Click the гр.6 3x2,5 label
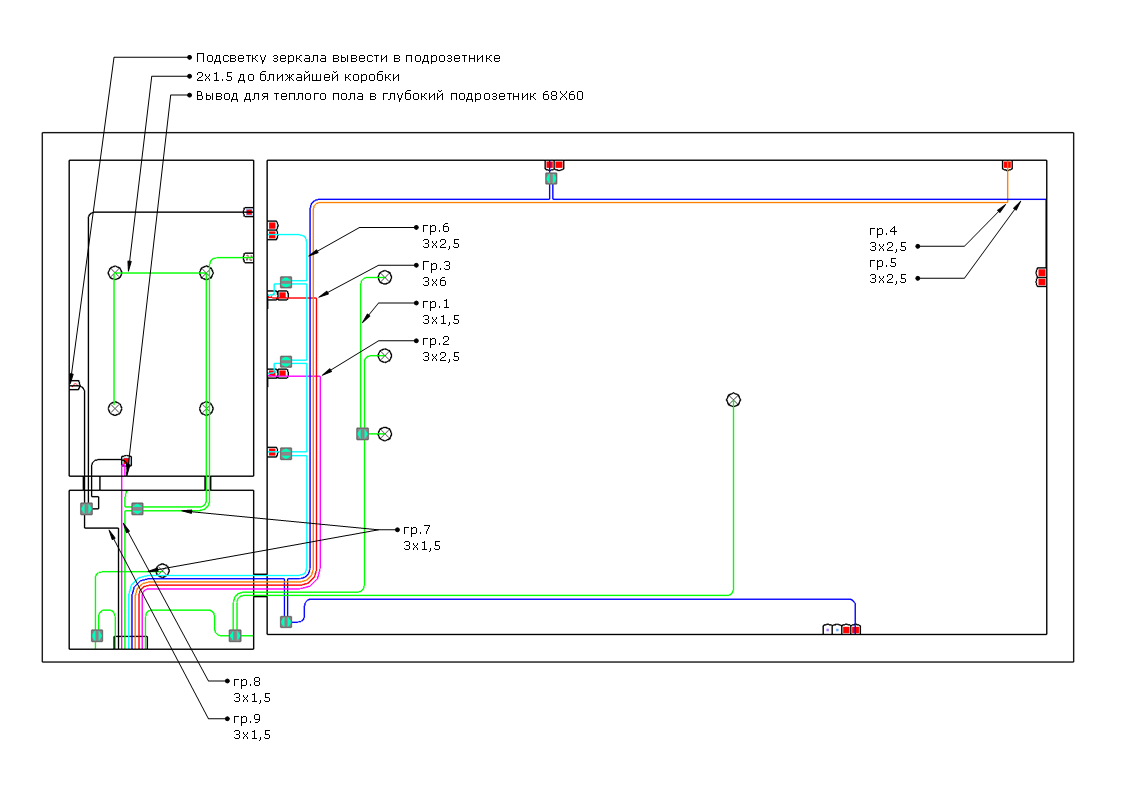Screen dimensions: 1122x793 [441, 236]
